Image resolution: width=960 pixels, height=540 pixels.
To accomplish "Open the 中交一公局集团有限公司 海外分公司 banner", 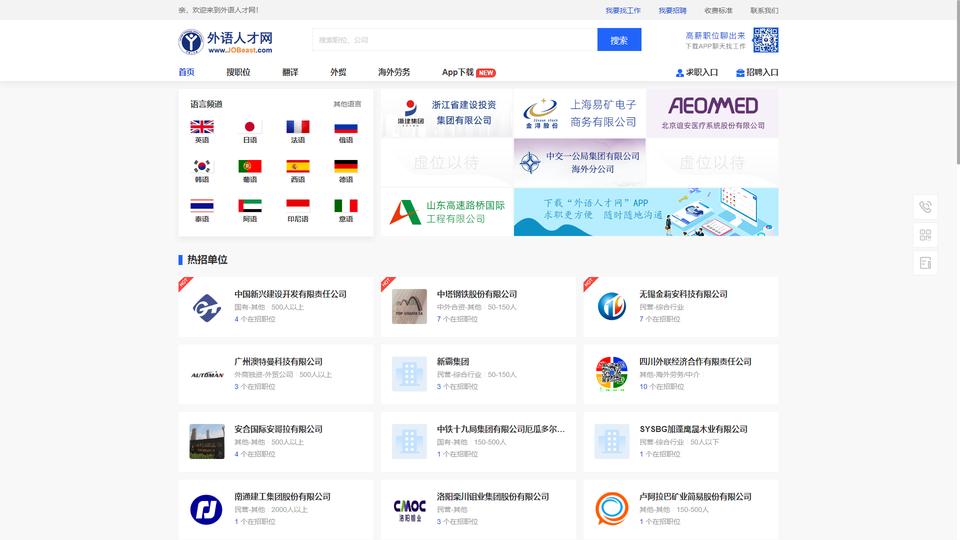I will click(x=580, y=162).
